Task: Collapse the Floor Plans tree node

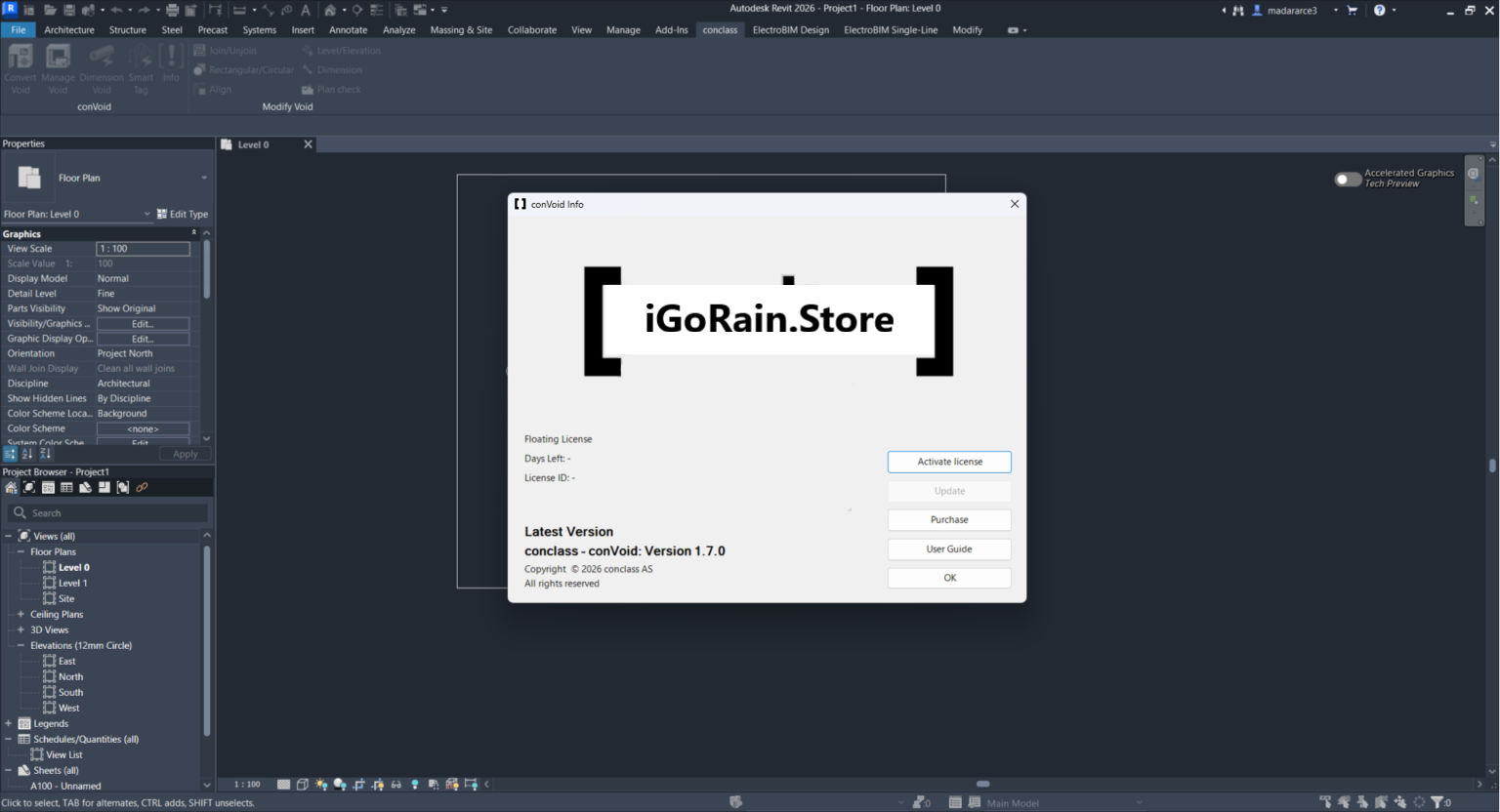Action: click(21, 551)
